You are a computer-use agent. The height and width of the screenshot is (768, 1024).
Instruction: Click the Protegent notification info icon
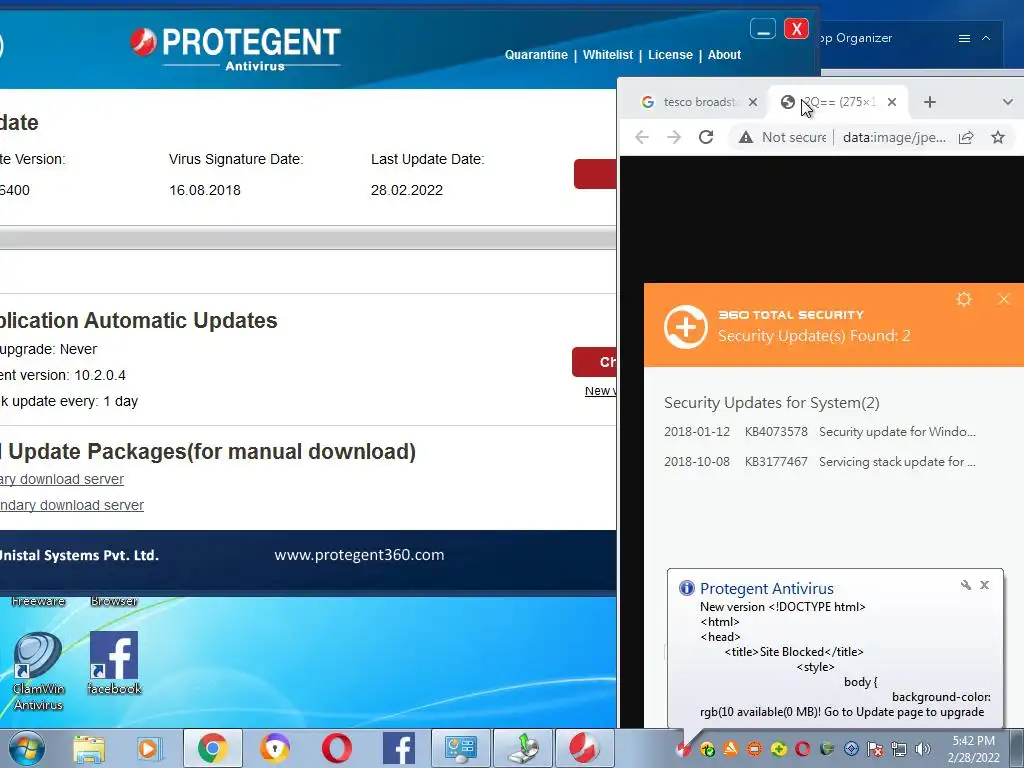(x=686, y=588)
